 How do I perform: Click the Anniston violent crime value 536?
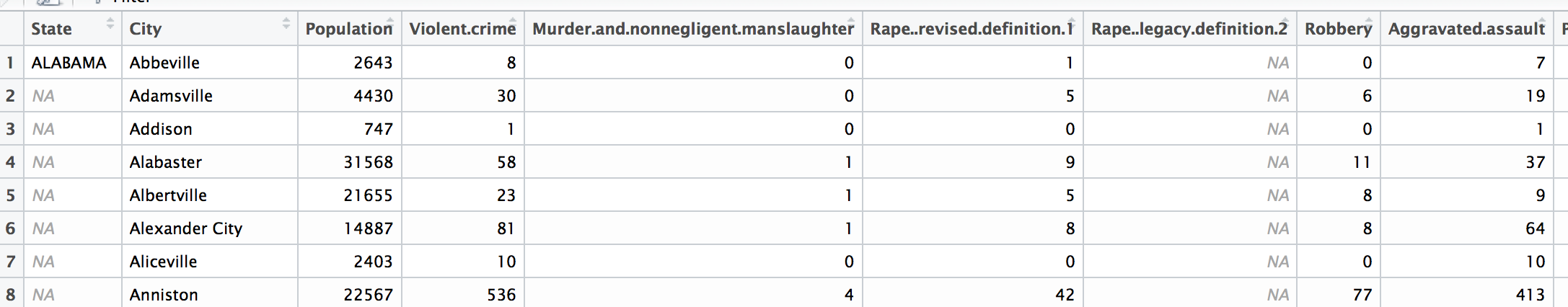coord(501,295)
